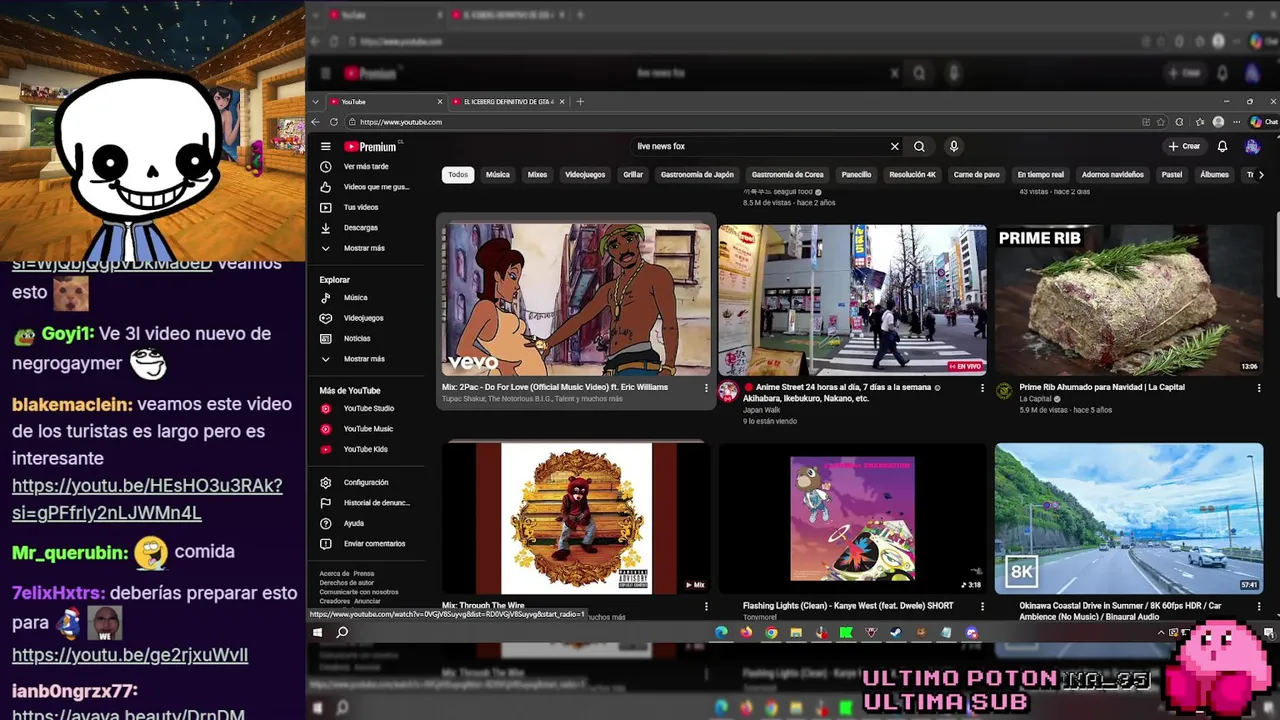
Task: Open the YouTube hamburger guide menu
Action: click(325, 146)
